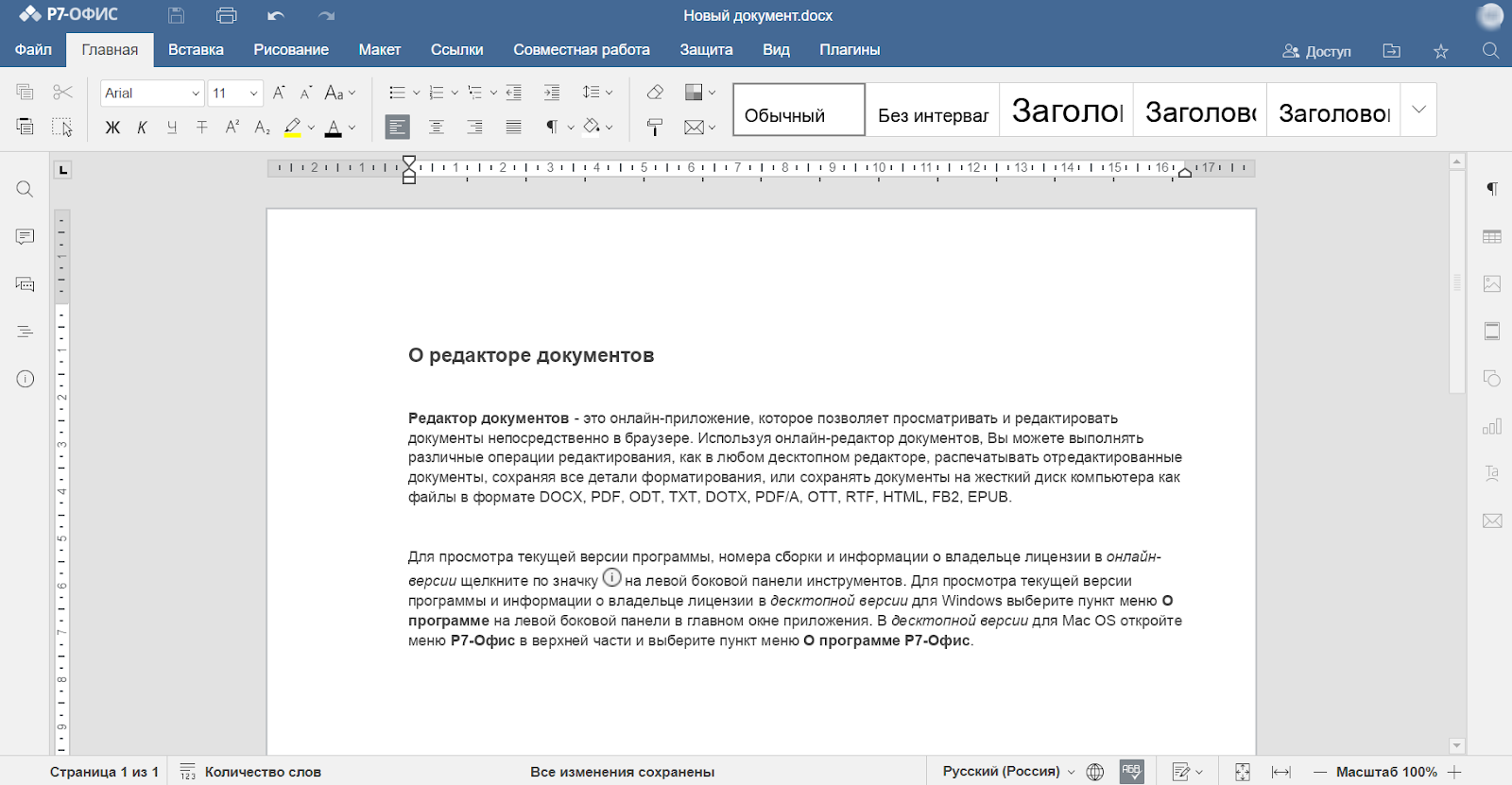This screenshot has width=1512, height=785.
Task: Open About info icon in left sidebar
Action: [26, 379]
